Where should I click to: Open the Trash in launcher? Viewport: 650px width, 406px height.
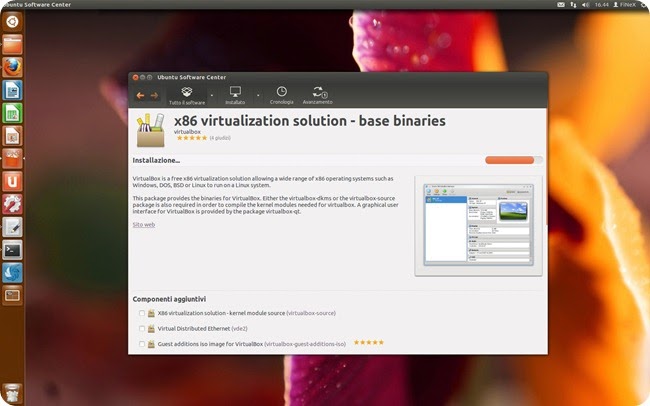click(x=12, y=394)
